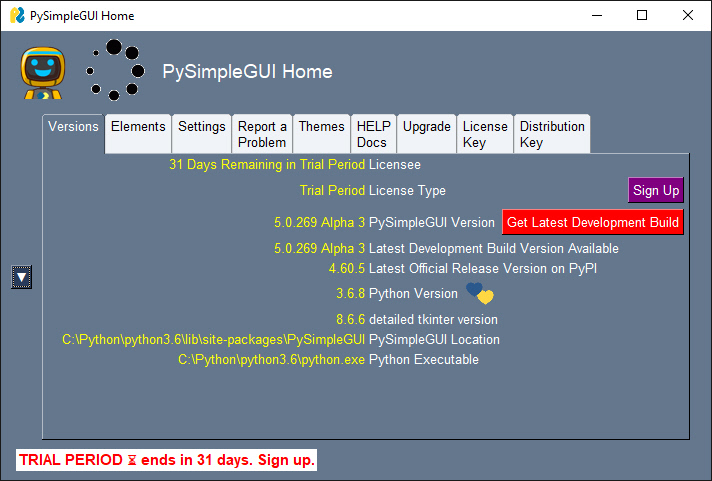
Task: Expand the down arrow button on left
Action: point(22,277)
